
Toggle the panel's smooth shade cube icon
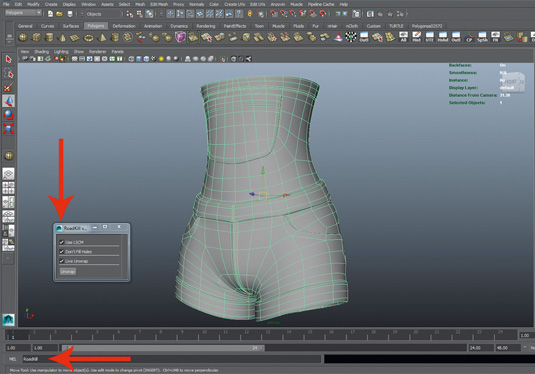coord(139,59)
